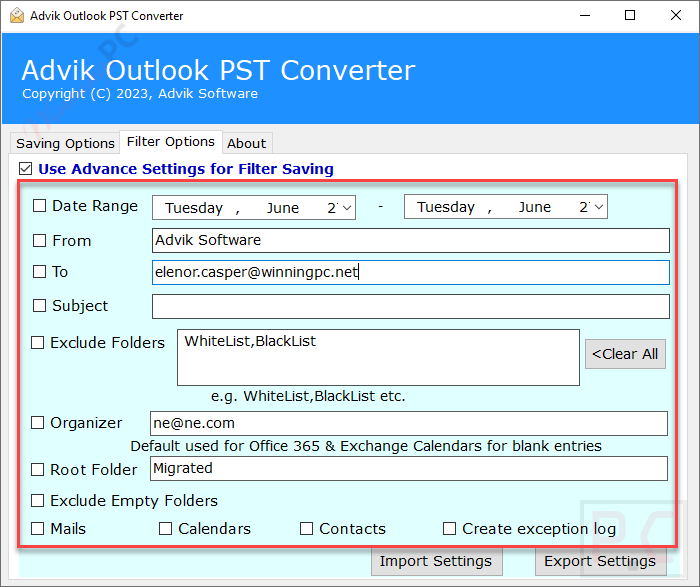Click the Advik app icon in title bar
This screenshot has width=700, height=587.
(x=17, y=15)
